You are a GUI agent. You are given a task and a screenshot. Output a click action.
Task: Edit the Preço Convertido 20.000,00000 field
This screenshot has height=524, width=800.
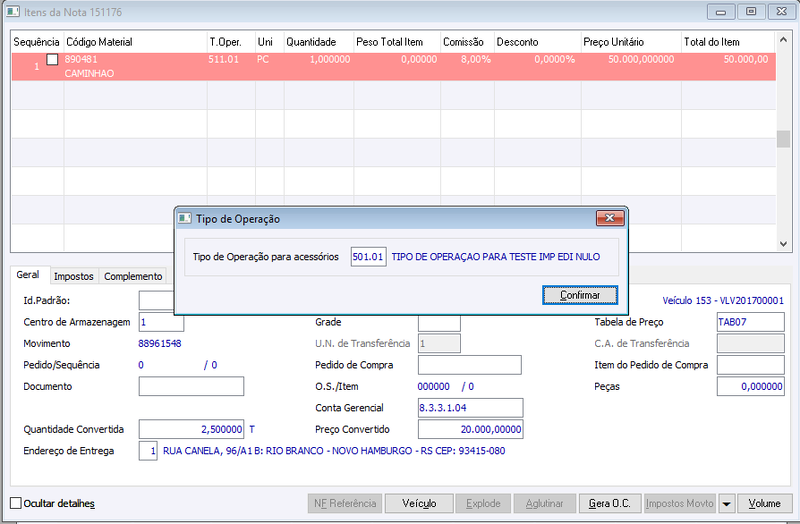click(x=470, y=429)
